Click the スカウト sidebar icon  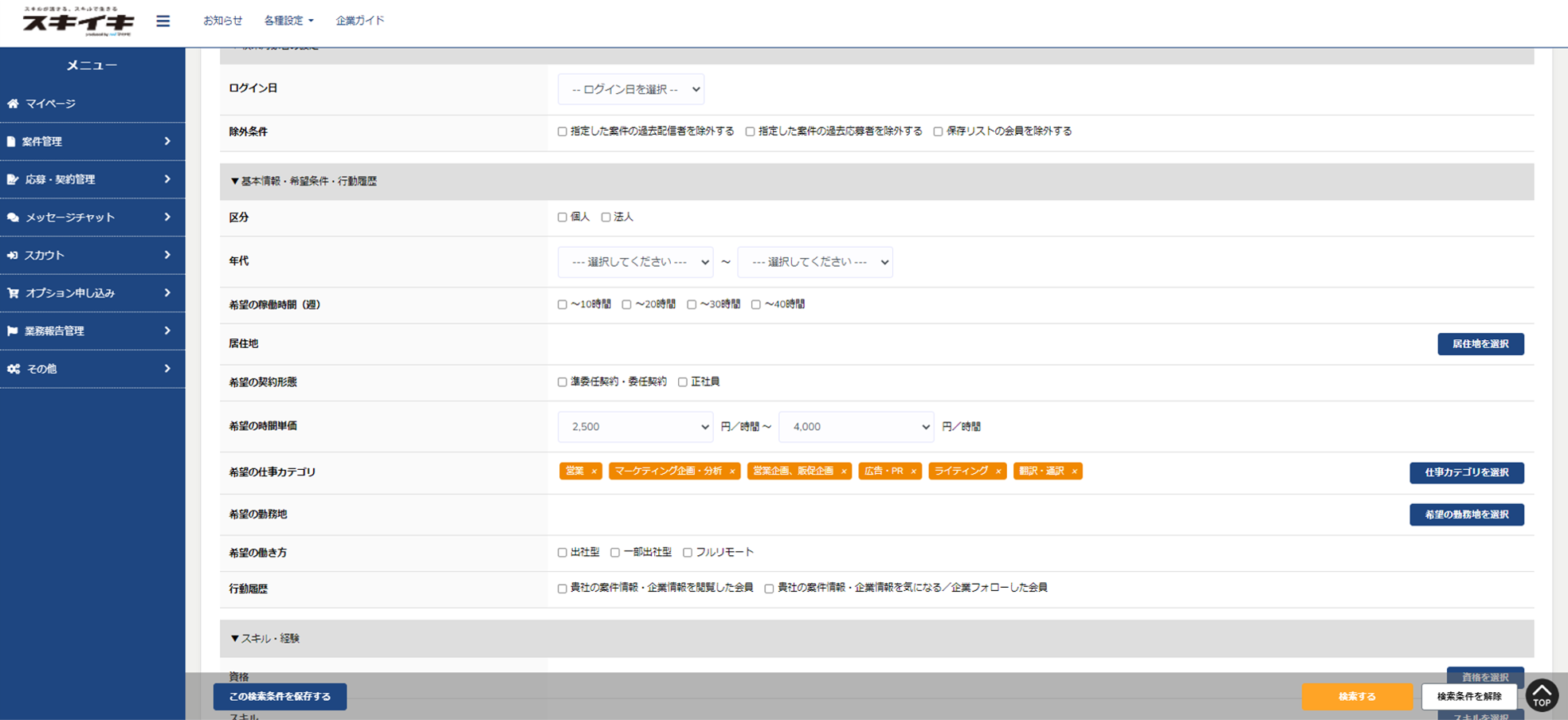click(x=13, y=256)
